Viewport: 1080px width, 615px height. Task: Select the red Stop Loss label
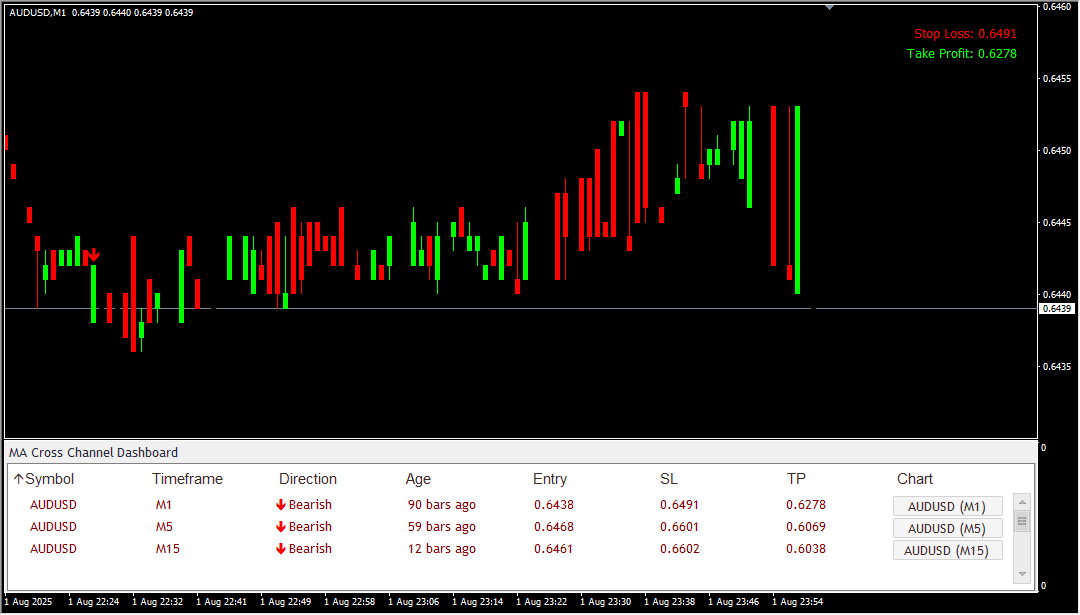pyautogui.click(x=964, y=34)
